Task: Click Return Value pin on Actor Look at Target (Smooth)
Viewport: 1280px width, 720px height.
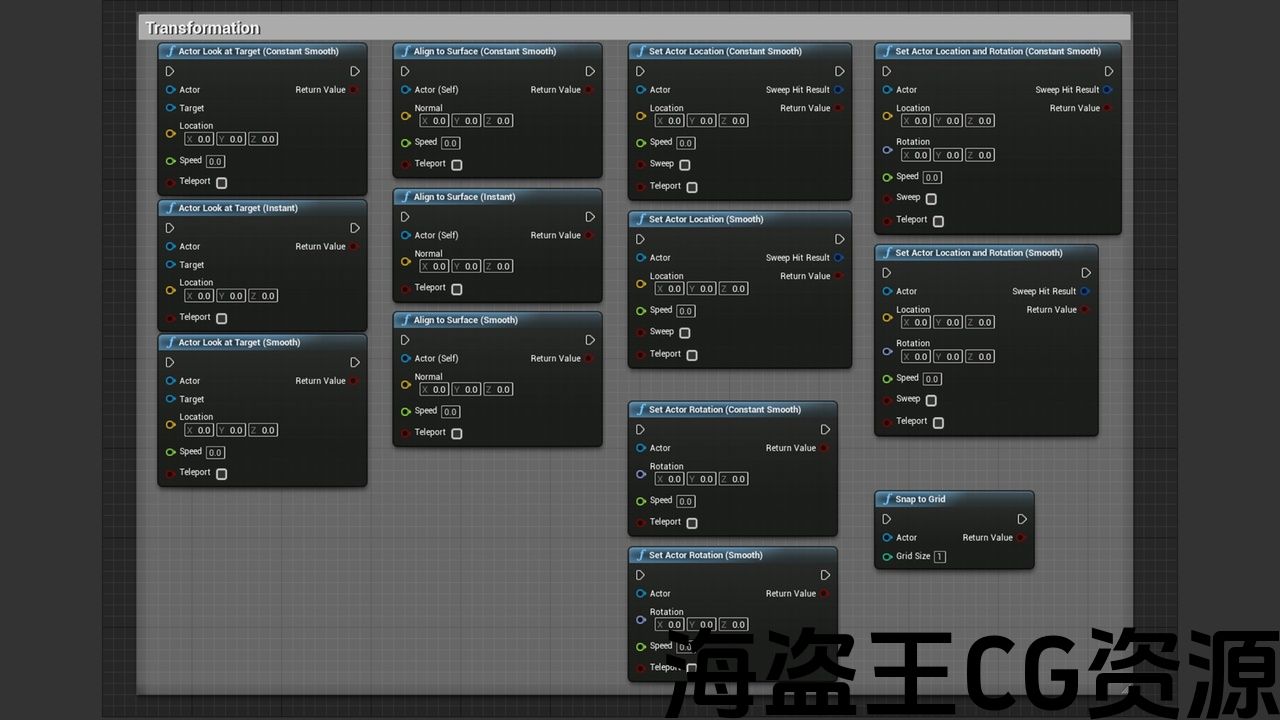Action: point(354,381)
